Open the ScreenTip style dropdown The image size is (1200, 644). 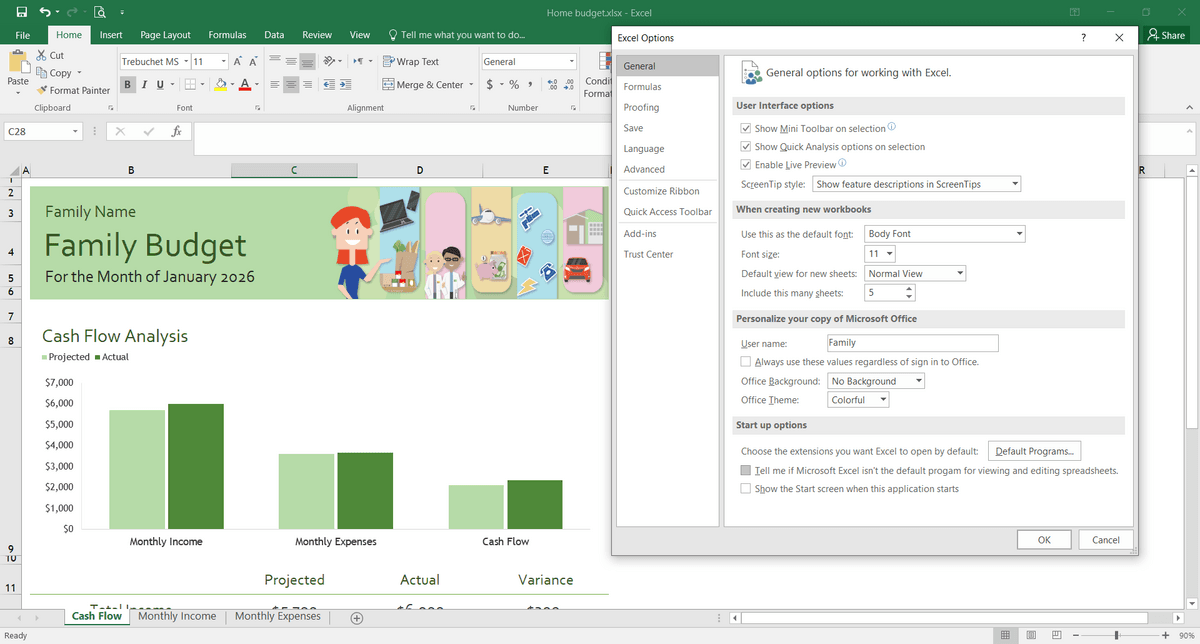[917, 184]
